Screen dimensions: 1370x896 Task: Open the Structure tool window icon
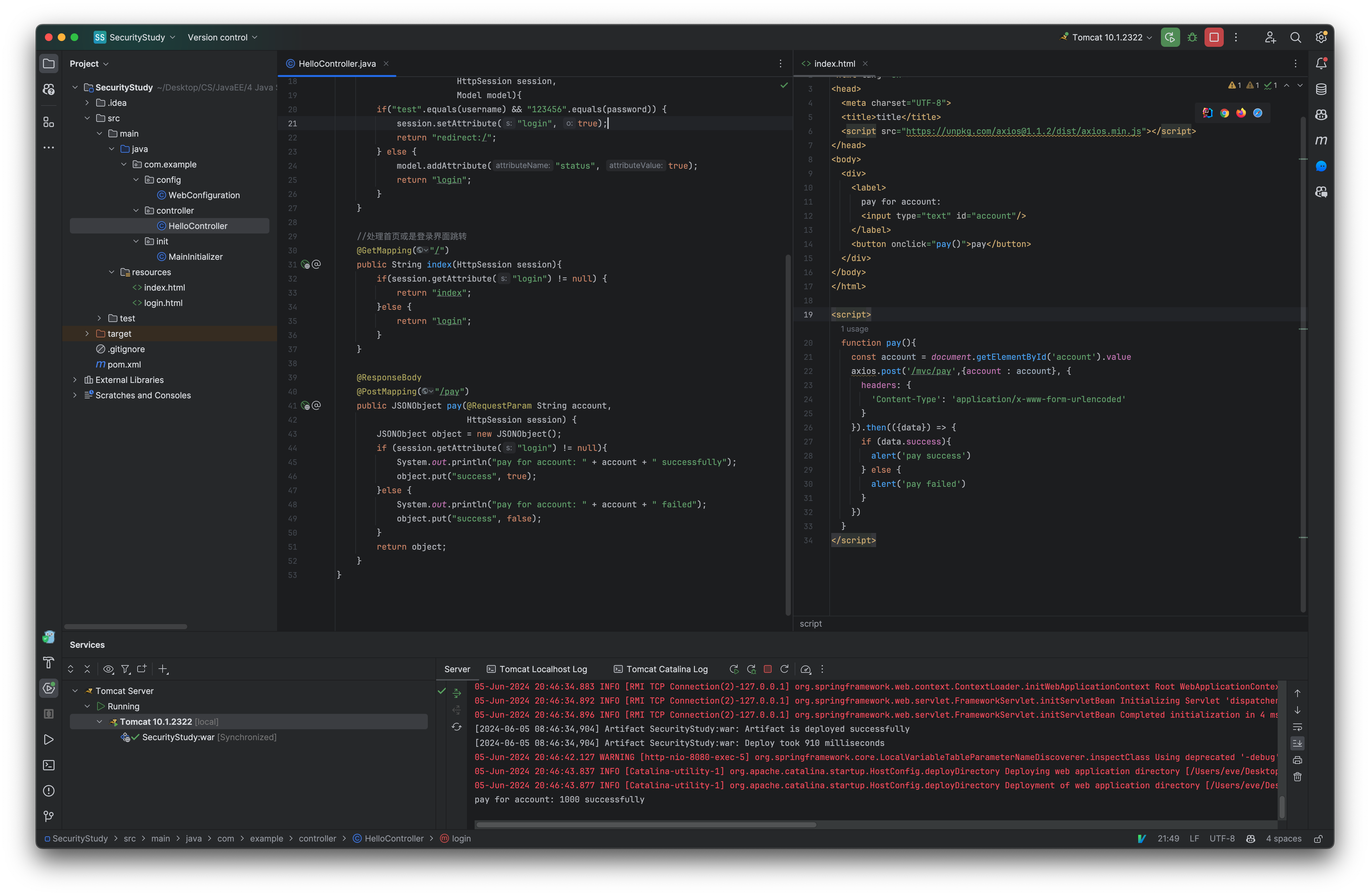pos(49,122)
